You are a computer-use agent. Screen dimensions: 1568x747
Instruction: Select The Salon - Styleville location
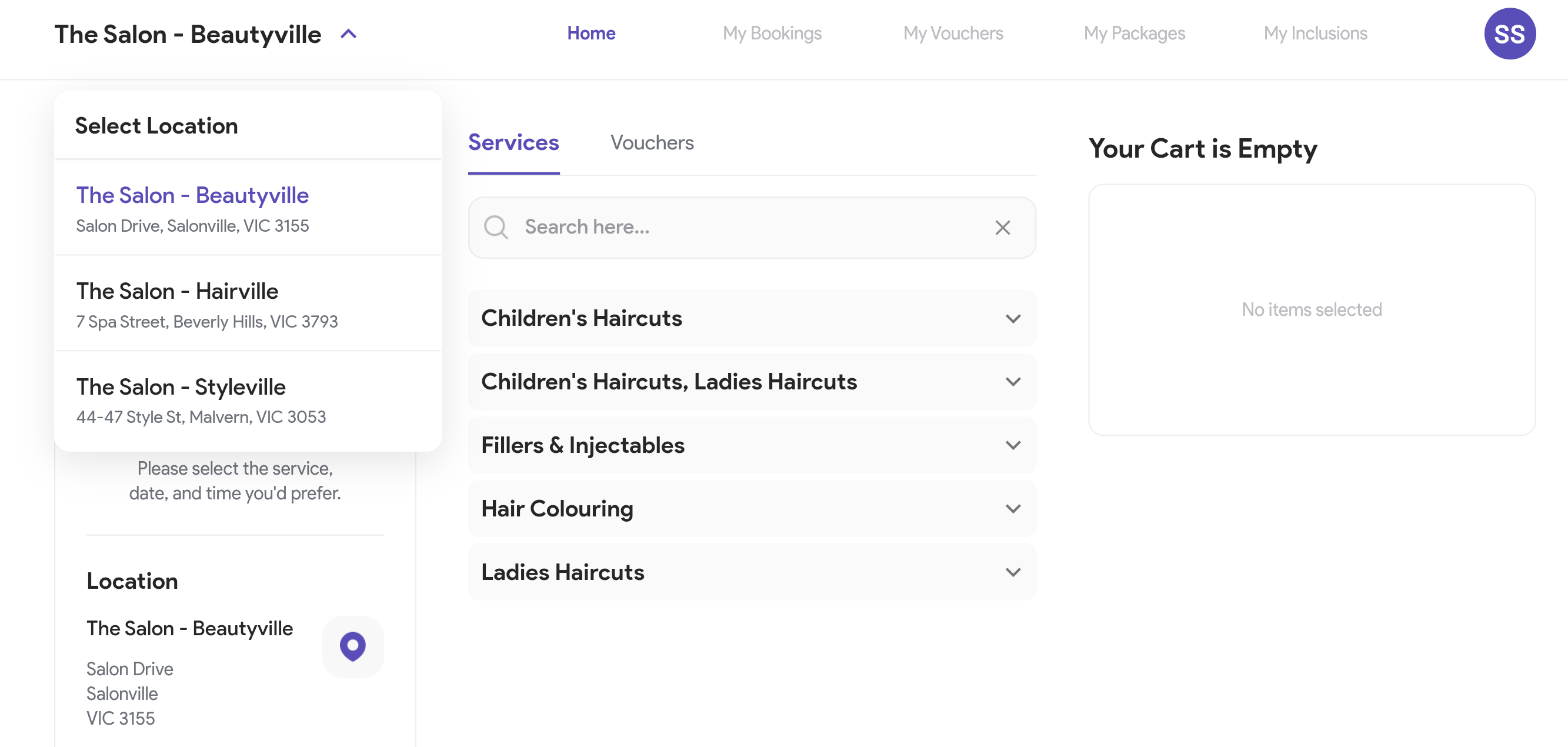pos(248,399)
